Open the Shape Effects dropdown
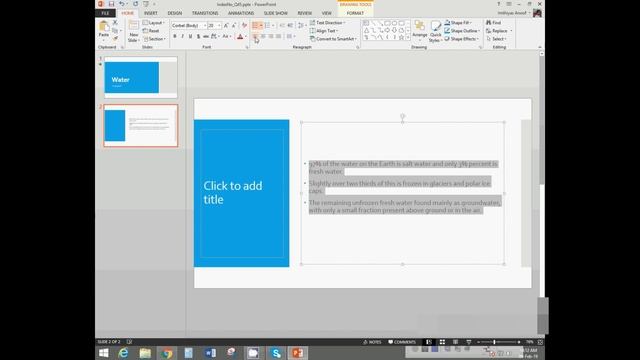Viewport: 640px width, 360px height. point(462,39)
